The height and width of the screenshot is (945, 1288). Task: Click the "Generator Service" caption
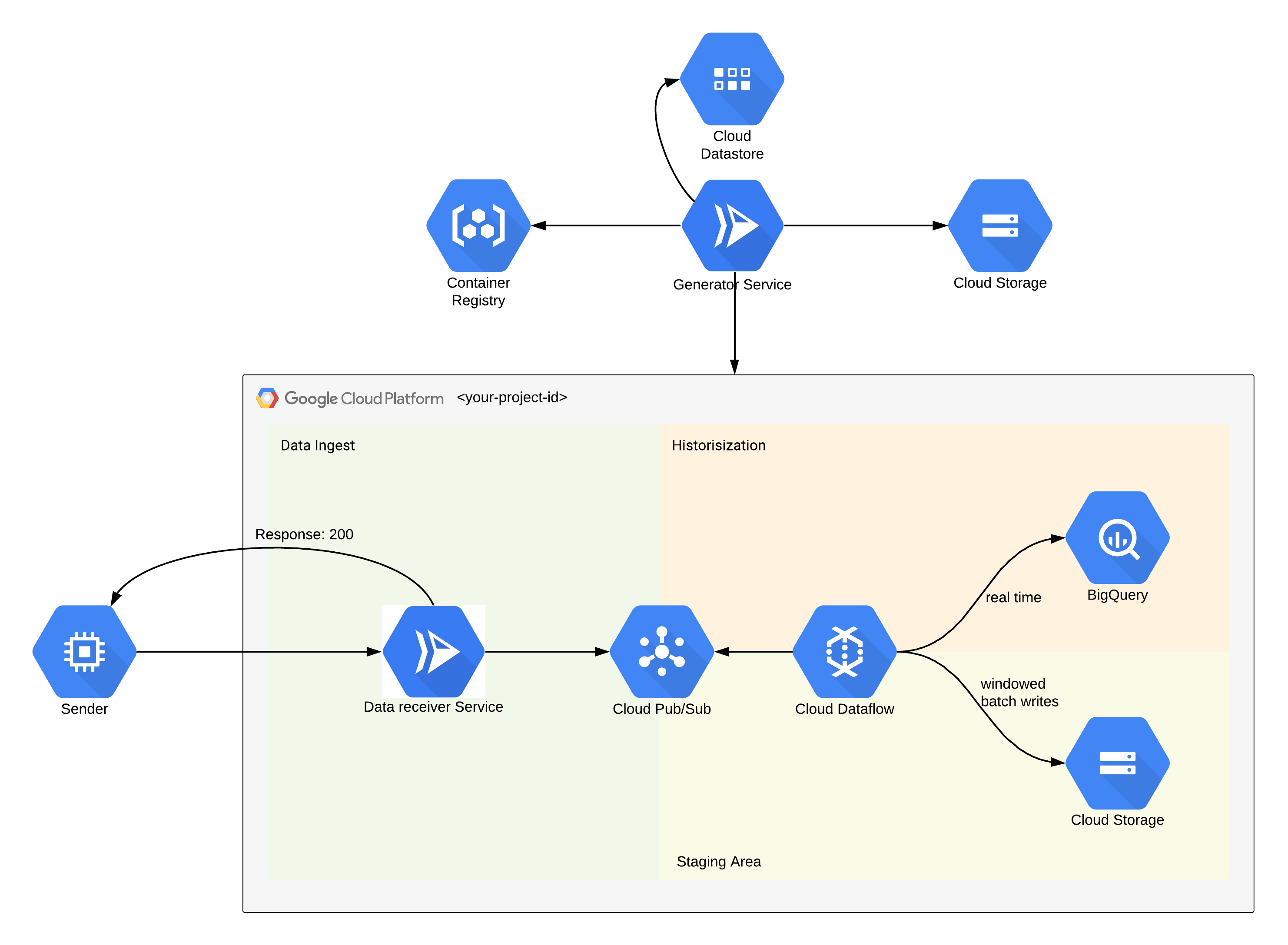[732, 284]
